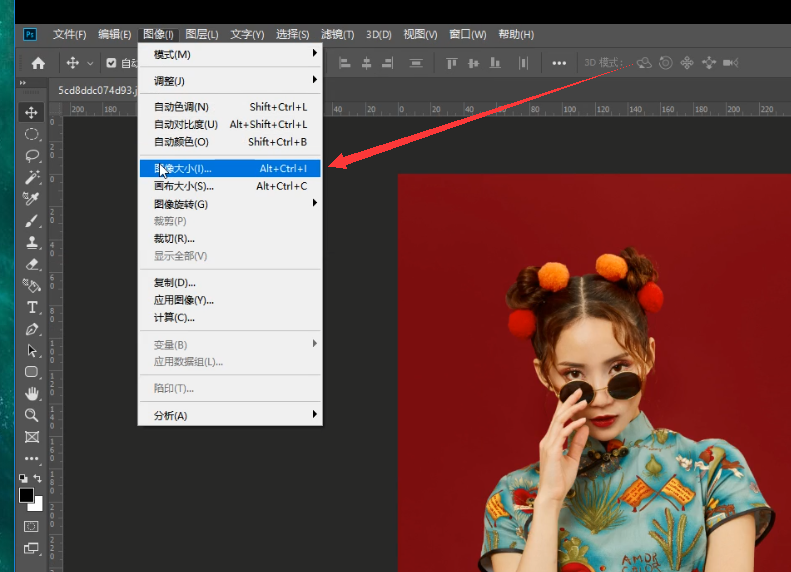The width and height of the screenshot is (791, 572).
Task: Choose 自动色调(N) menu entry
Action: tap(230, 107)
